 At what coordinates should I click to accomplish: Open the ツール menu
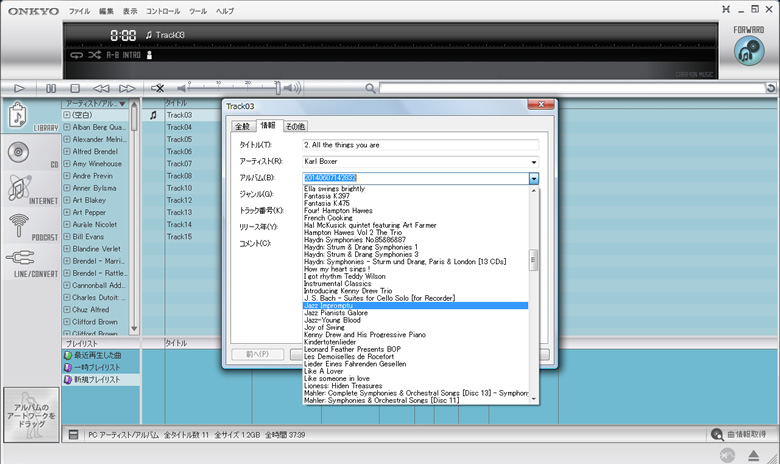[197, 11]
